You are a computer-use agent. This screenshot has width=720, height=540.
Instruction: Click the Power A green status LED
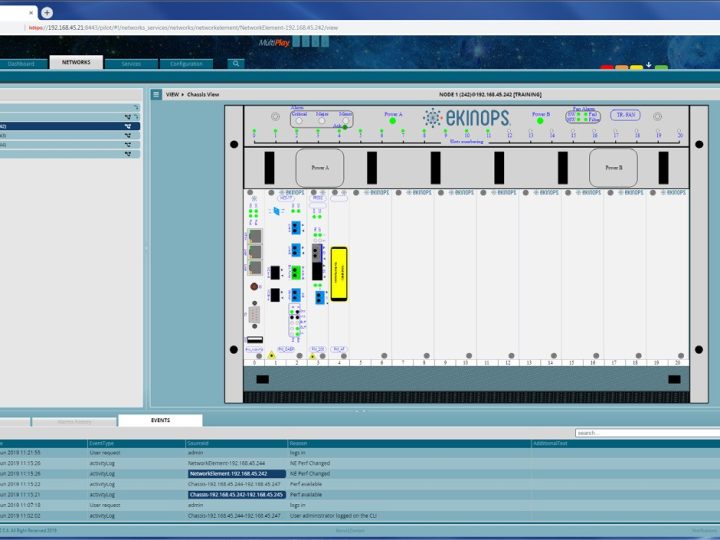tap(393, 121)
